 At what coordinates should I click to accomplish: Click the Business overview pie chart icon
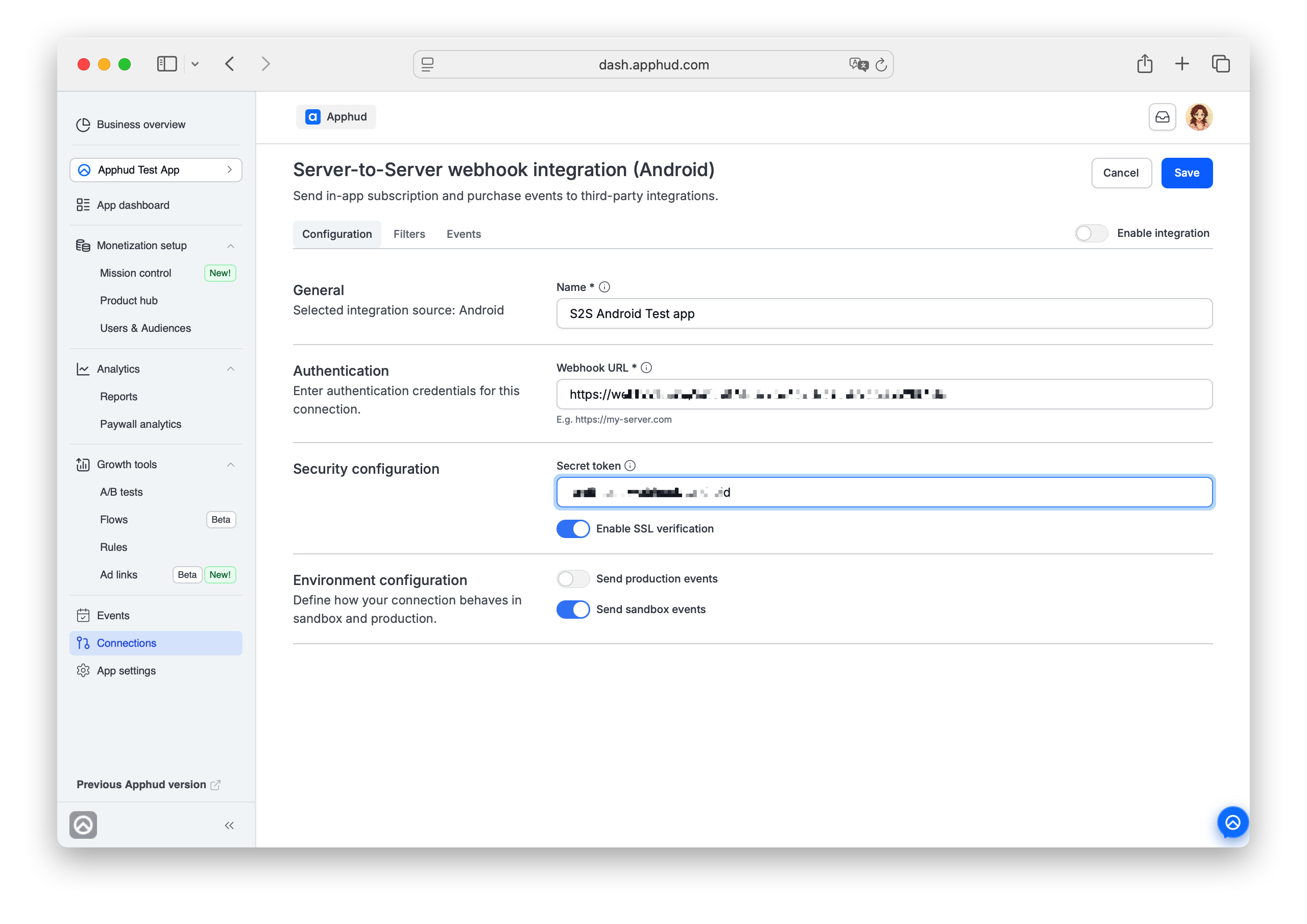[x=83, y=124]
